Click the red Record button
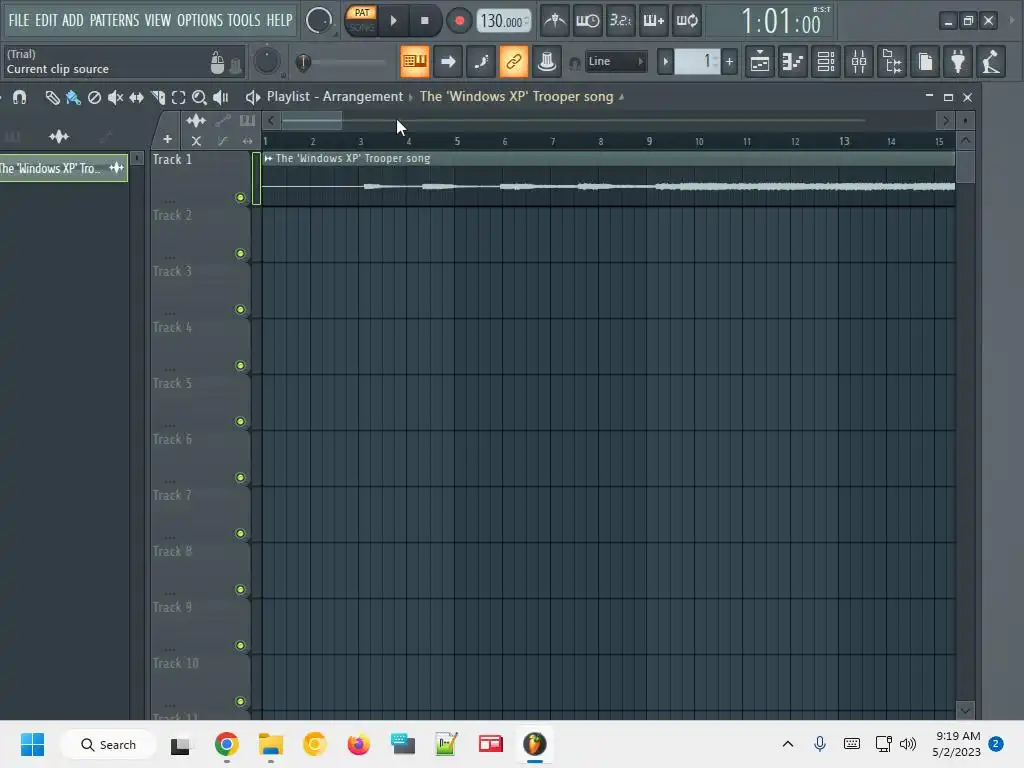Image resolution: width=1024 pixels, height=768 pixels. coord(459,21)
